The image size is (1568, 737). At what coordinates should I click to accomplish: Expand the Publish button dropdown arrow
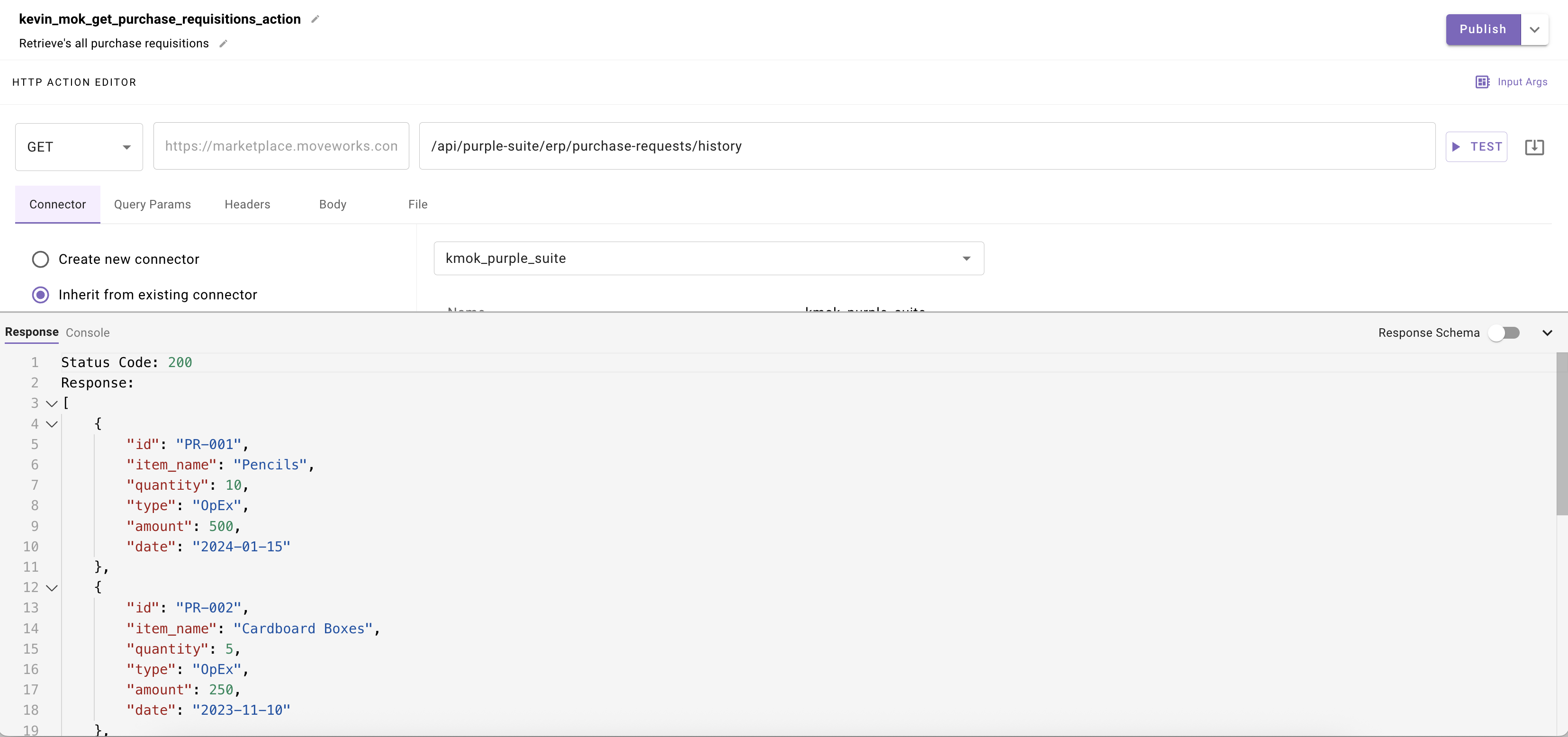pos(1534,29)
